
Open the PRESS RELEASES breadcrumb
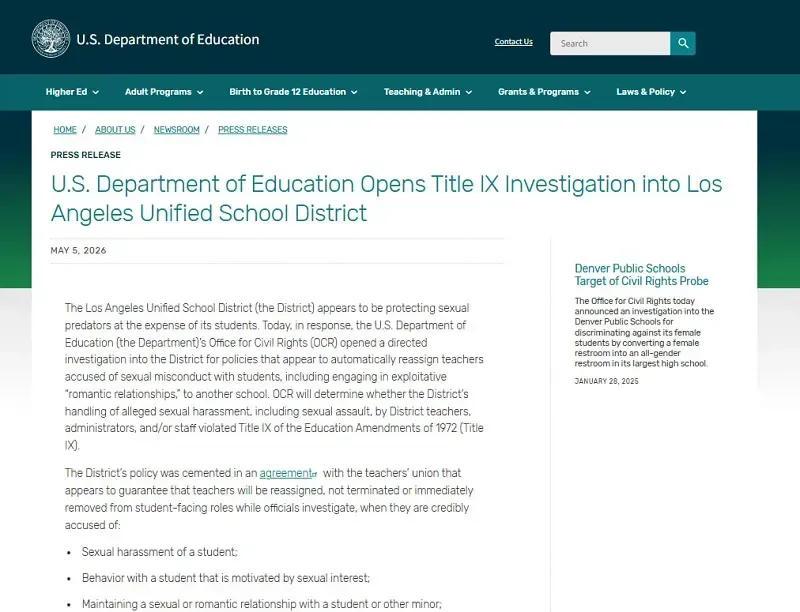(253, 130)
